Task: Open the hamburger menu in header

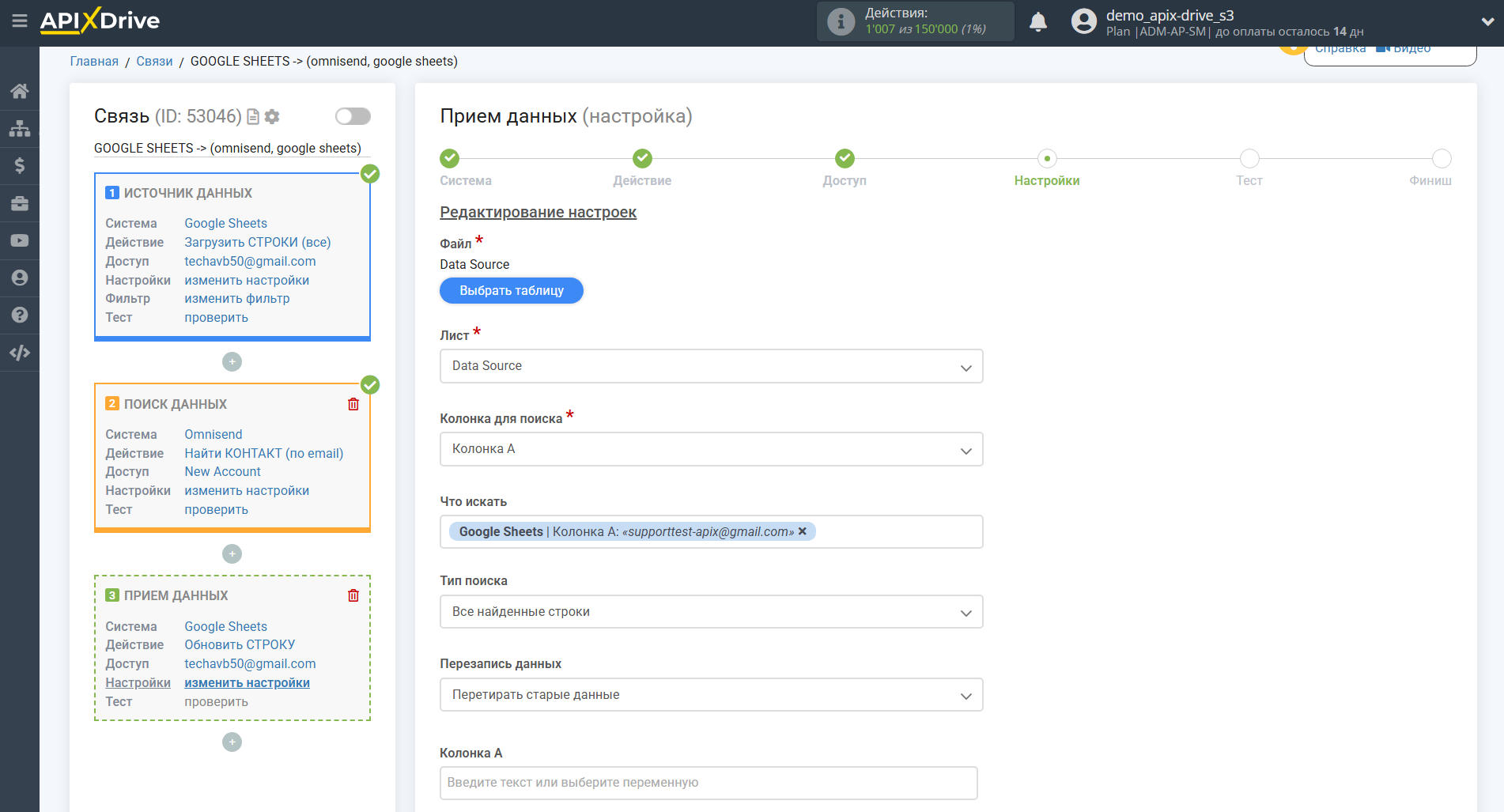Action: (x=20, y=21)
